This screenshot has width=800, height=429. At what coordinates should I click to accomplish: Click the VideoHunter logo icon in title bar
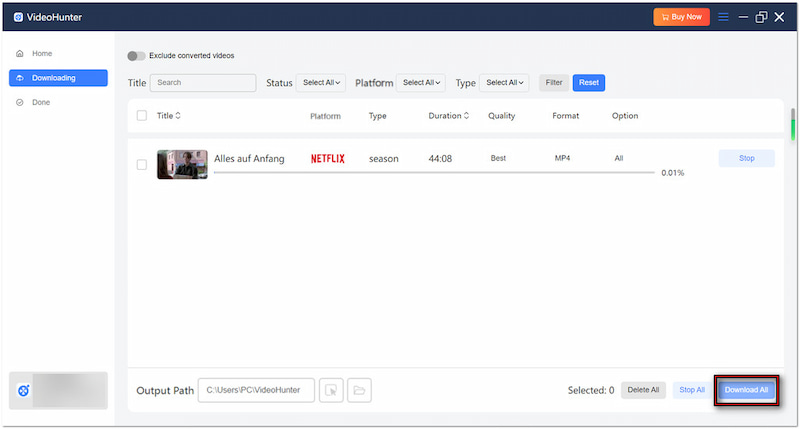(18, 17)
